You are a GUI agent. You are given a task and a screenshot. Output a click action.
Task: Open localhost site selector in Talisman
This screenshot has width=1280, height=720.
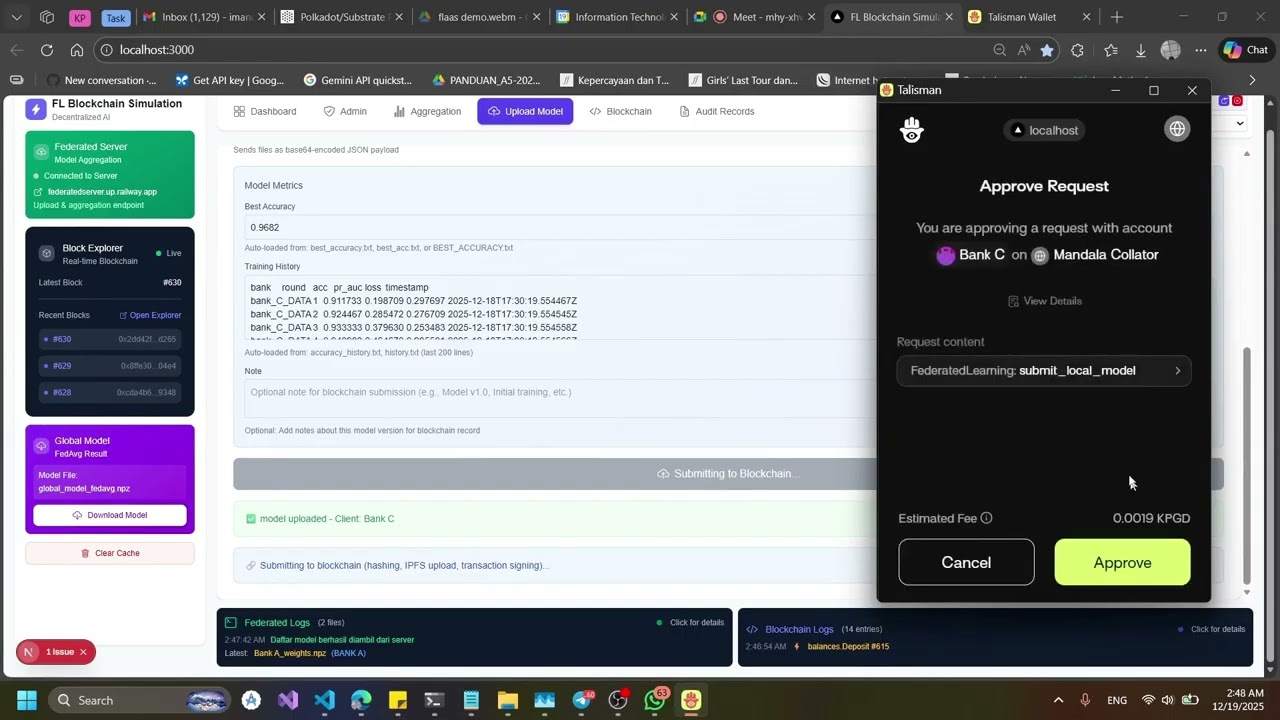coord(1045,130)
